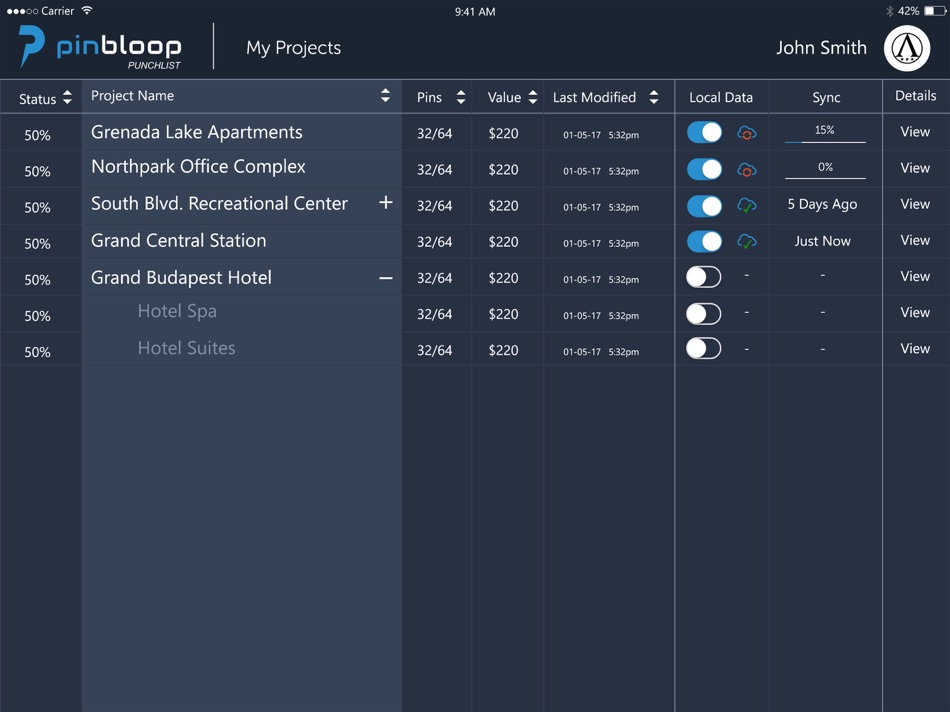Click the synced cloud checkmark for Grand Central Station

pos(746,242)
